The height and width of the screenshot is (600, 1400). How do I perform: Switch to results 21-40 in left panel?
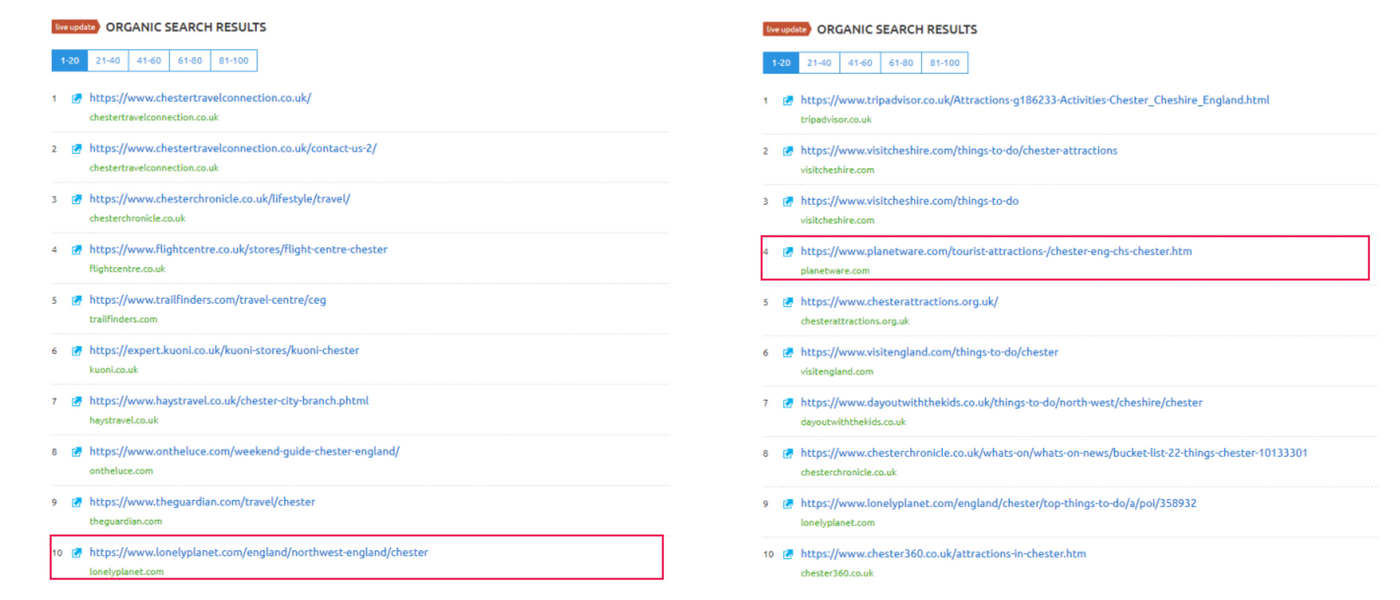tap(107, 61)
